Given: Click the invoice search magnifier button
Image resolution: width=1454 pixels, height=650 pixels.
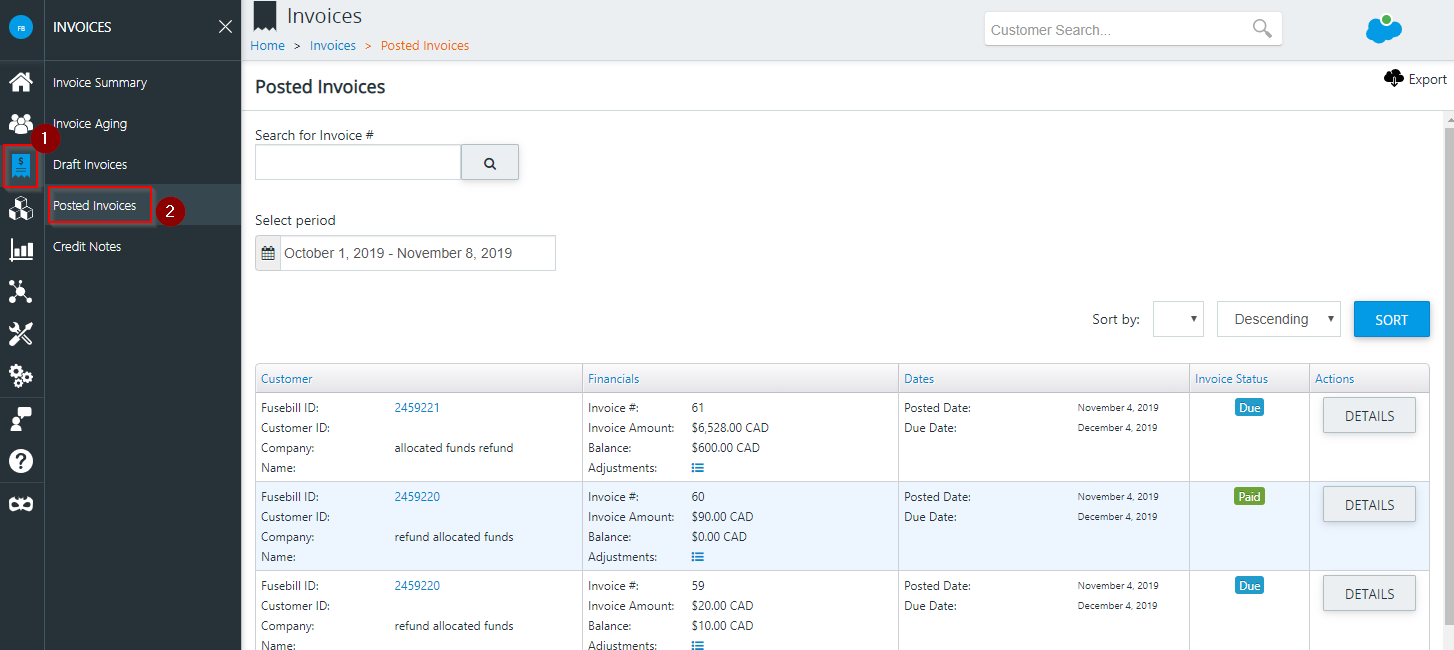Looking at the screenshot, I should click(x=490, y=163).
